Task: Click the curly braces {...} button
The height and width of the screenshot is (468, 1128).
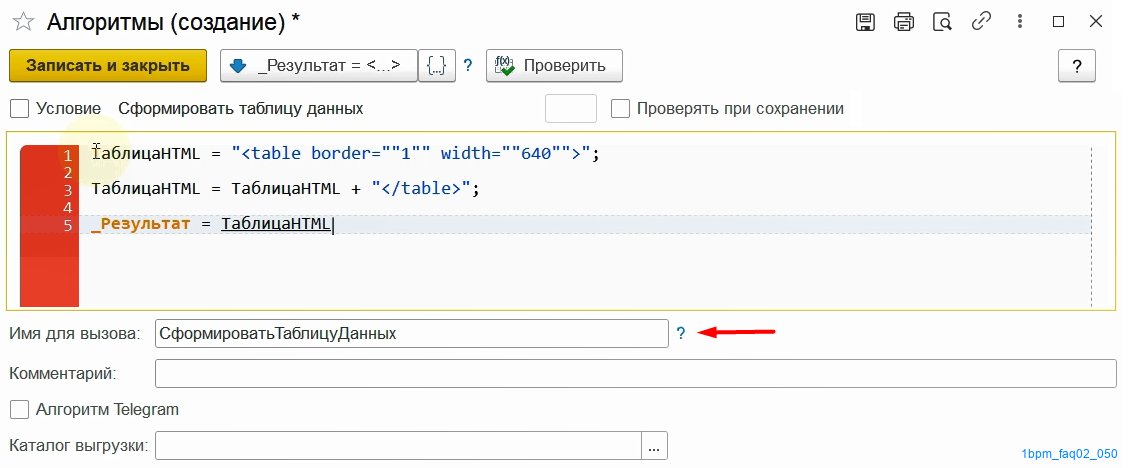Action: tap(436, 66)
